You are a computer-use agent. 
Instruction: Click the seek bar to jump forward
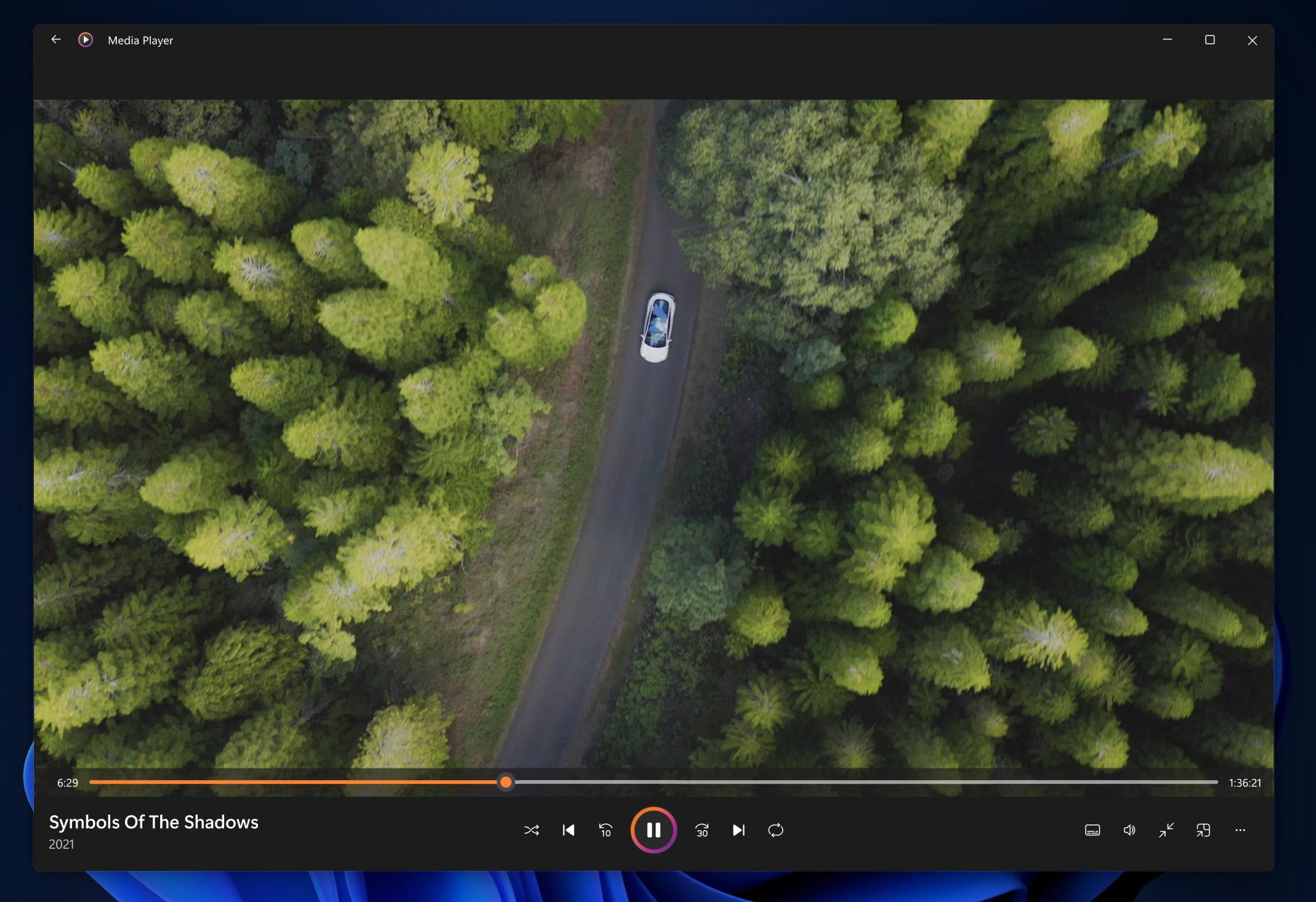click(862, 782)
